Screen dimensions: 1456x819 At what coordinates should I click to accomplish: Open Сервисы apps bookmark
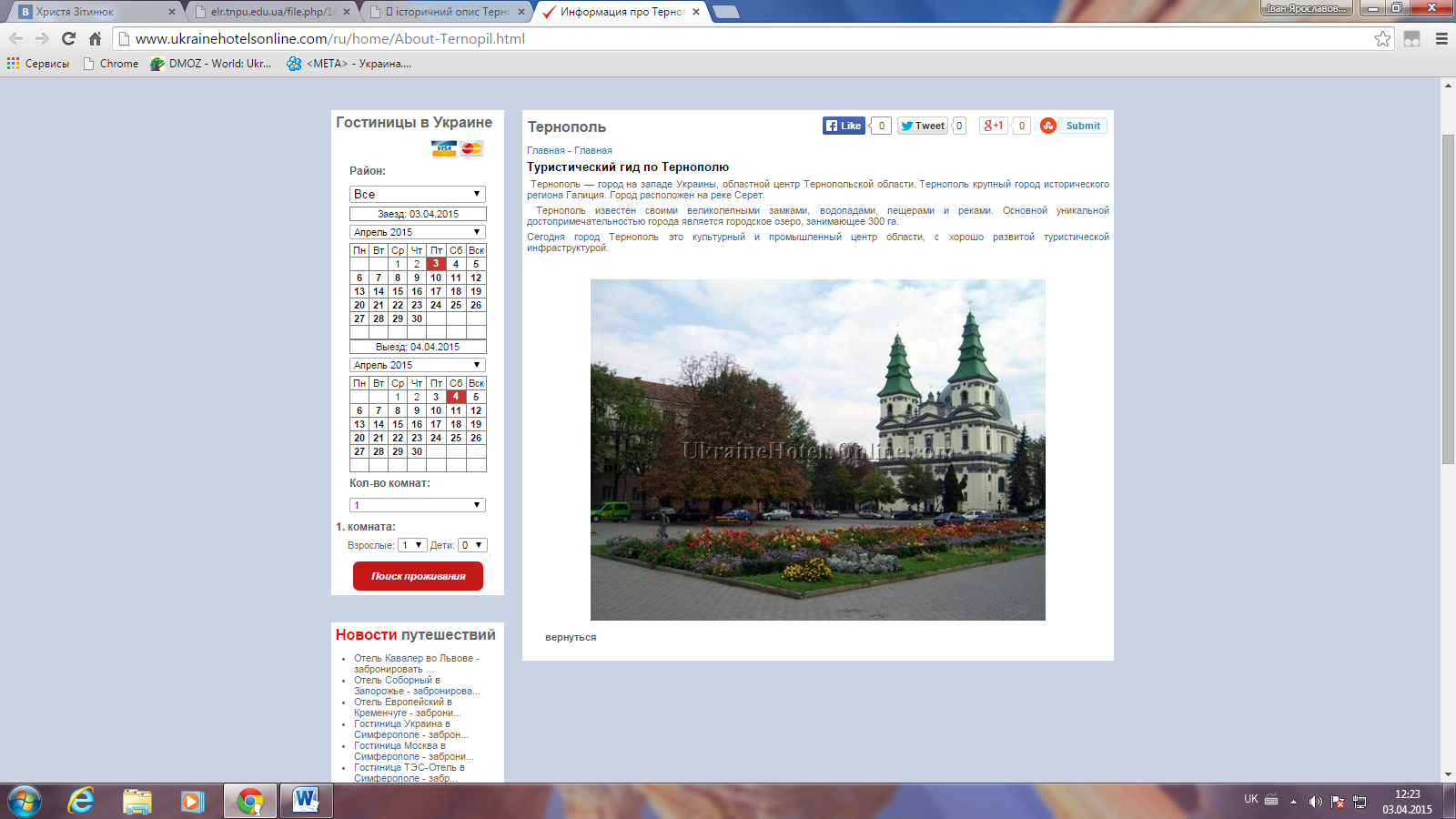tap(38, 64)
